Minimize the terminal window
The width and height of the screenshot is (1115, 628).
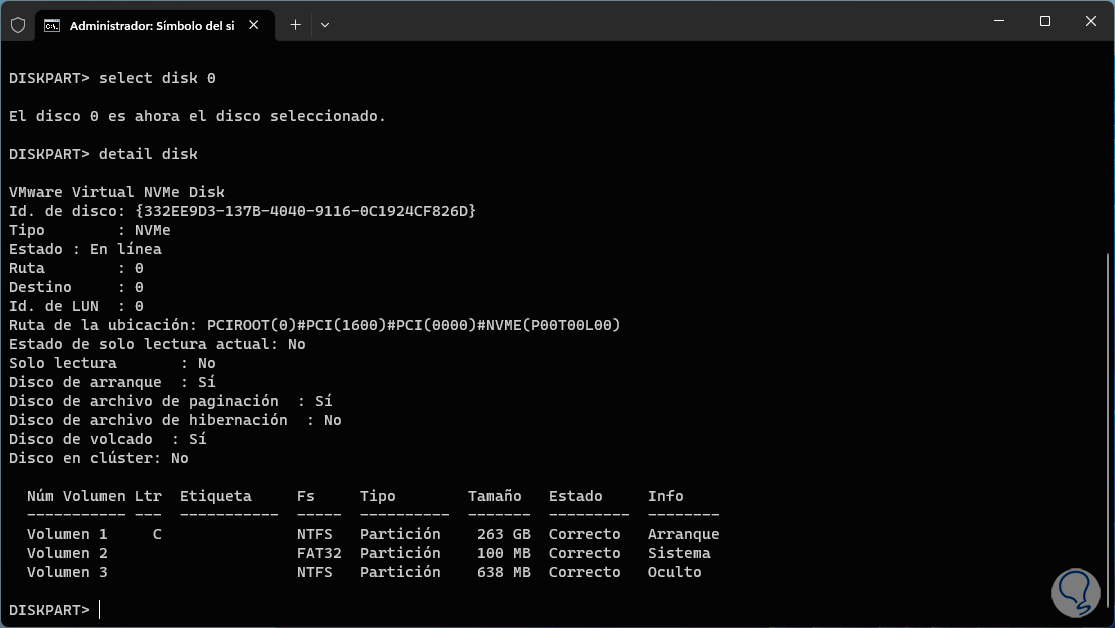[999, 21]
